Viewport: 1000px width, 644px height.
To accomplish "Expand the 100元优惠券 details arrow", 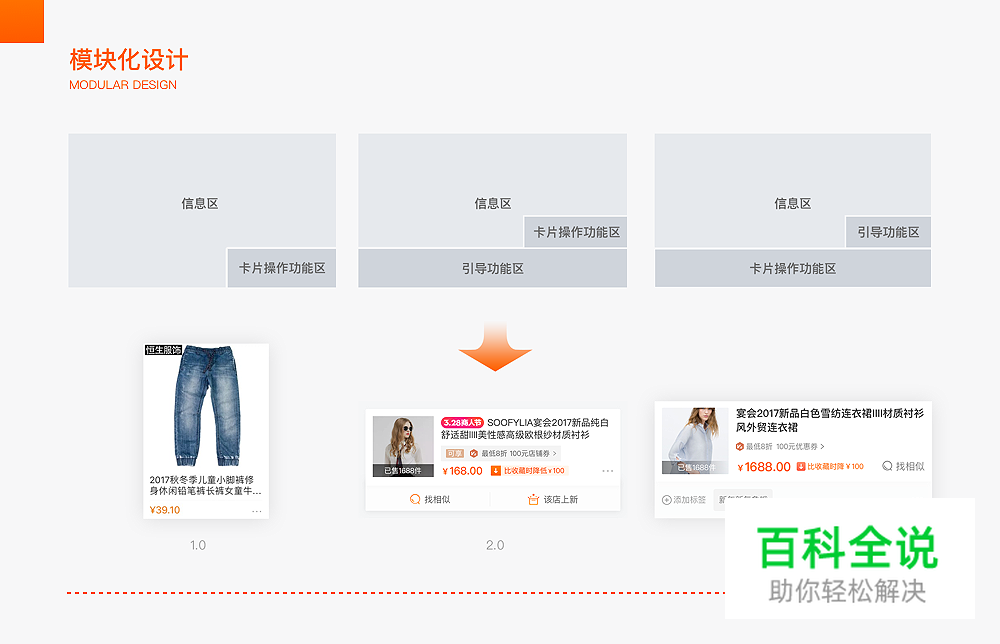I will (824, 446).
